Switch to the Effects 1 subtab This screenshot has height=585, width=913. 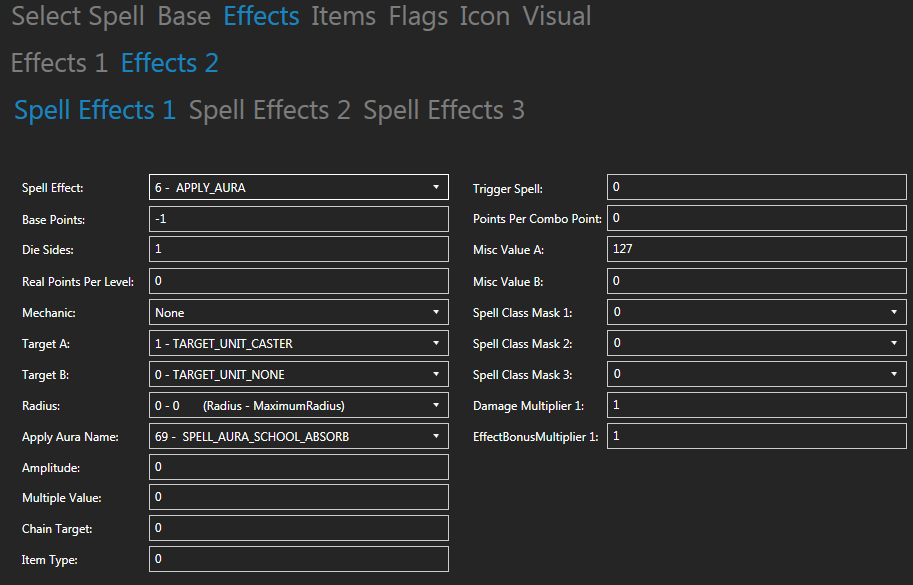(x=59, y=63)
